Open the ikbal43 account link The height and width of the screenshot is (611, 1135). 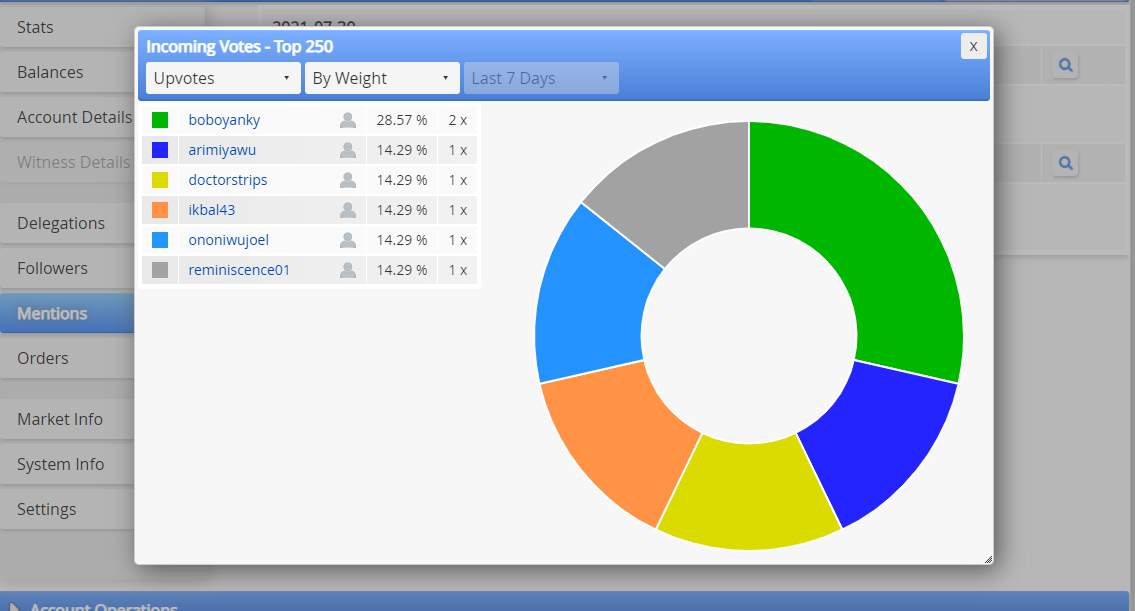(x=212, y=210)
